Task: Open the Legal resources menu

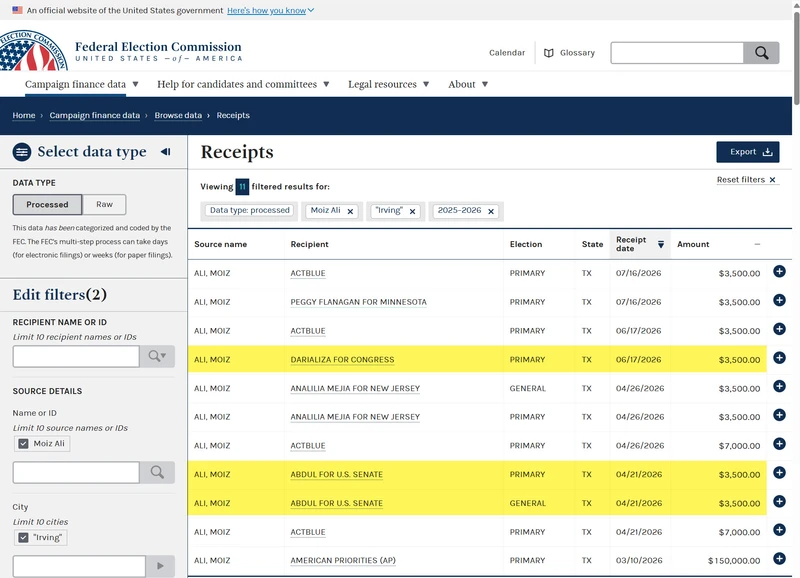Action: coord(388,84)
